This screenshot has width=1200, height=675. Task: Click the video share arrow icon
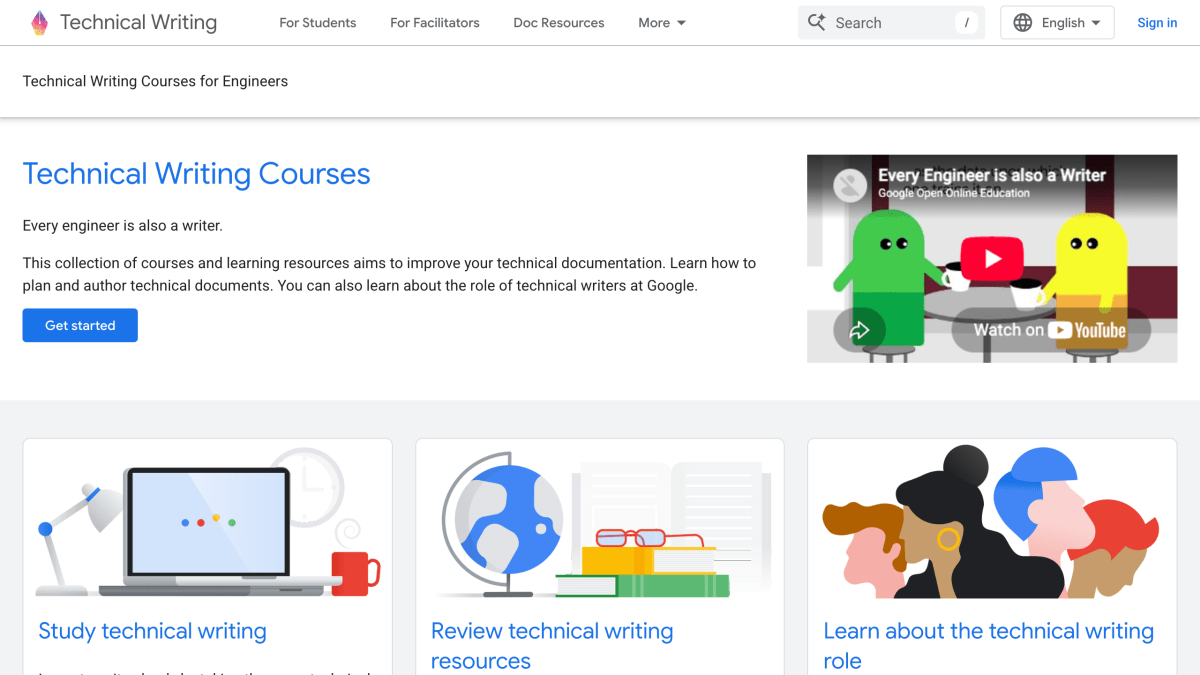pos(860,331)
